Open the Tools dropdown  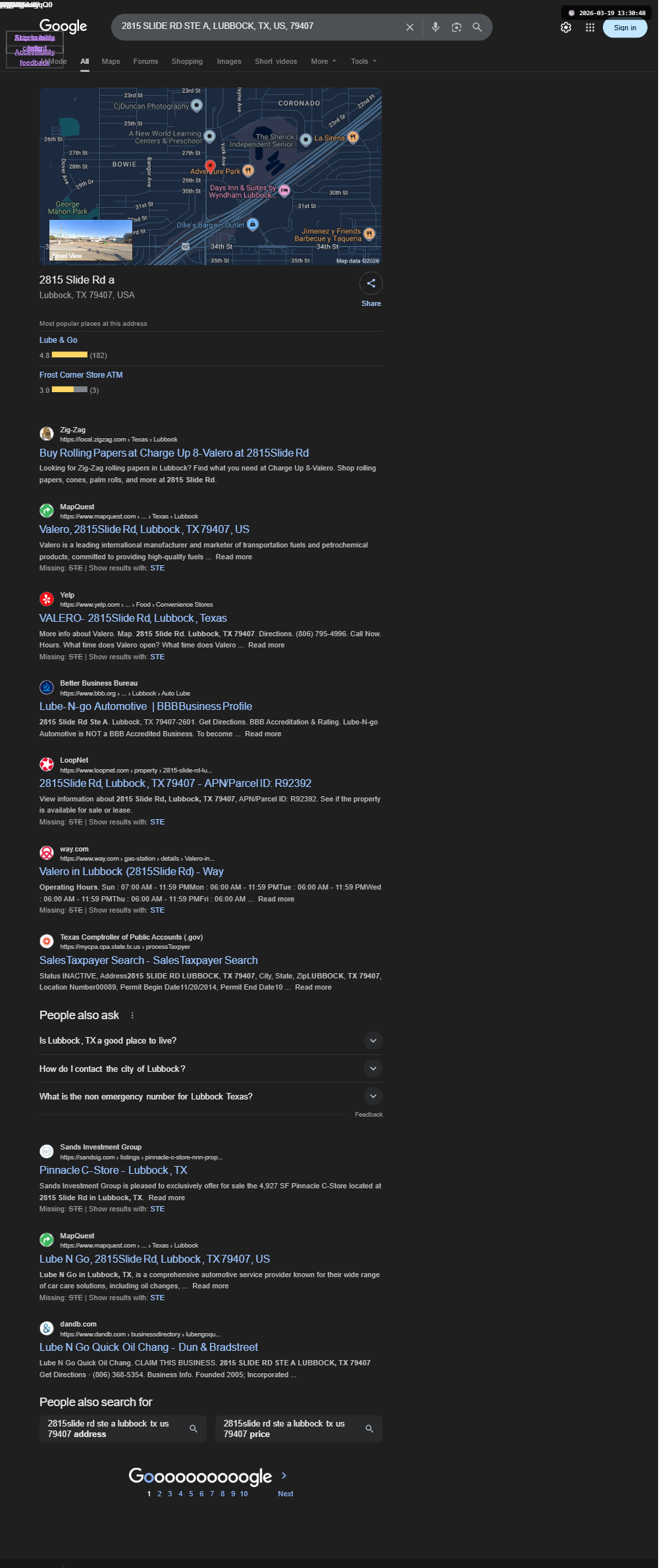[363, 61]
